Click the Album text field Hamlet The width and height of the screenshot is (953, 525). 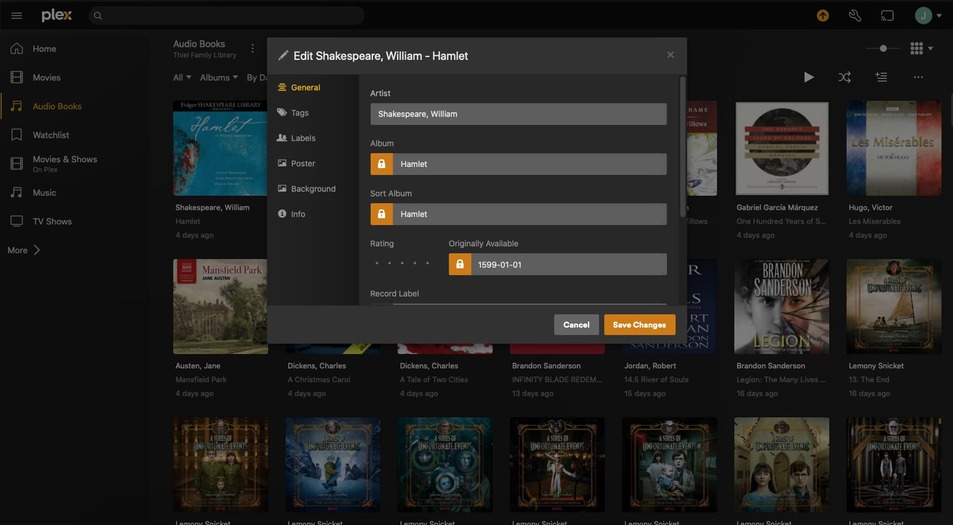[529, 164]
